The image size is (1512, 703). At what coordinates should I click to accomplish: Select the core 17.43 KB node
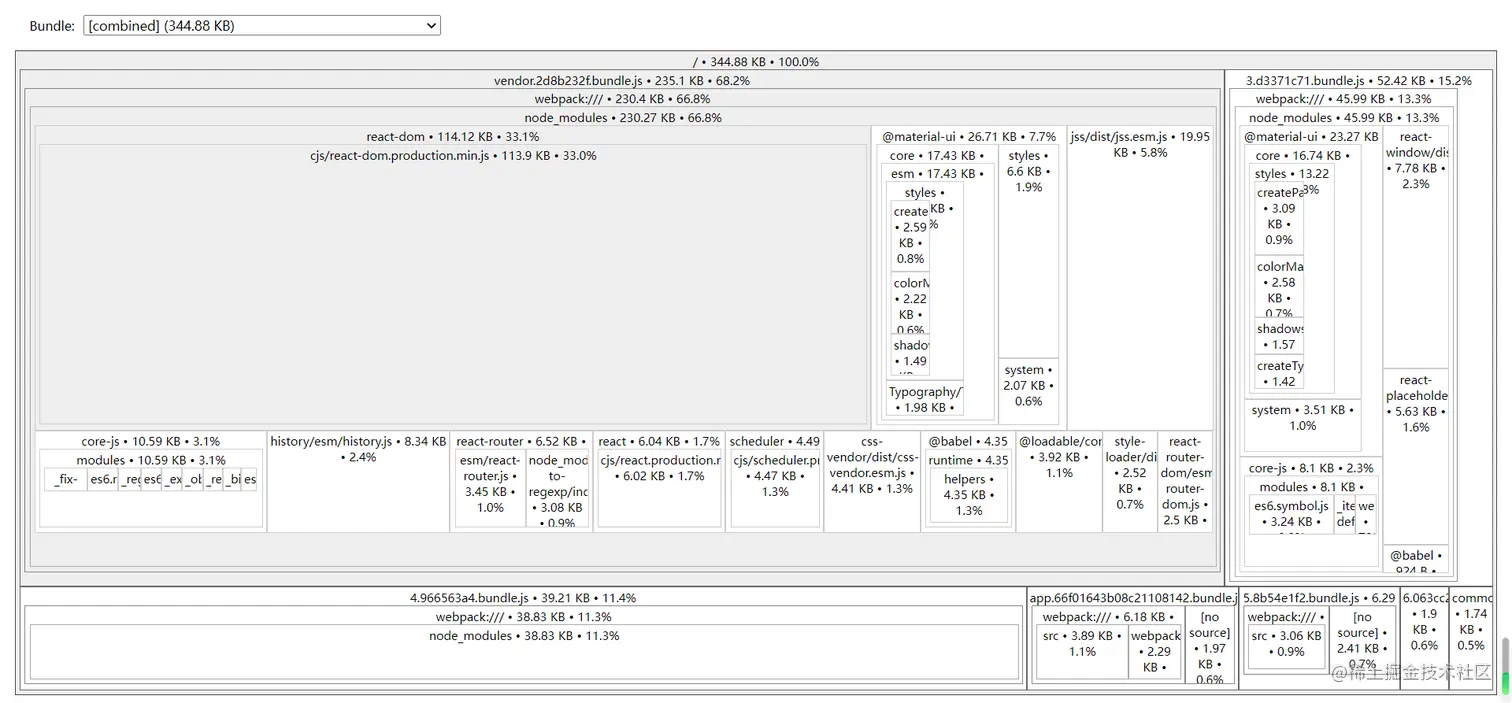coord(937,155)
